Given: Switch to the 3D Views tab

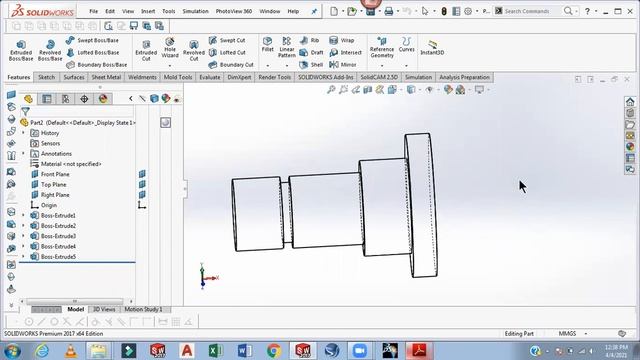Looking at the screenshot, I should [104, 309].
